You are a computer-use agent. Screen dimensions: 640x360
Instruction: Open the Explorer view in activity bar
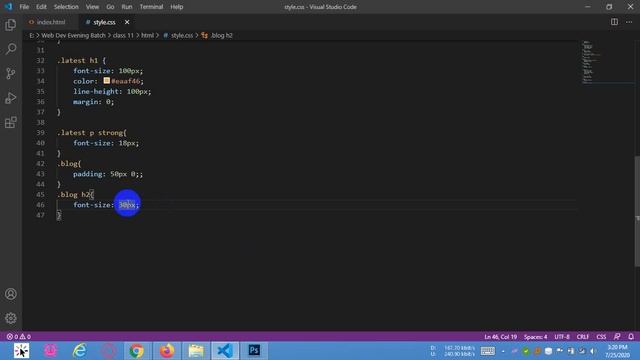point(11,25)
